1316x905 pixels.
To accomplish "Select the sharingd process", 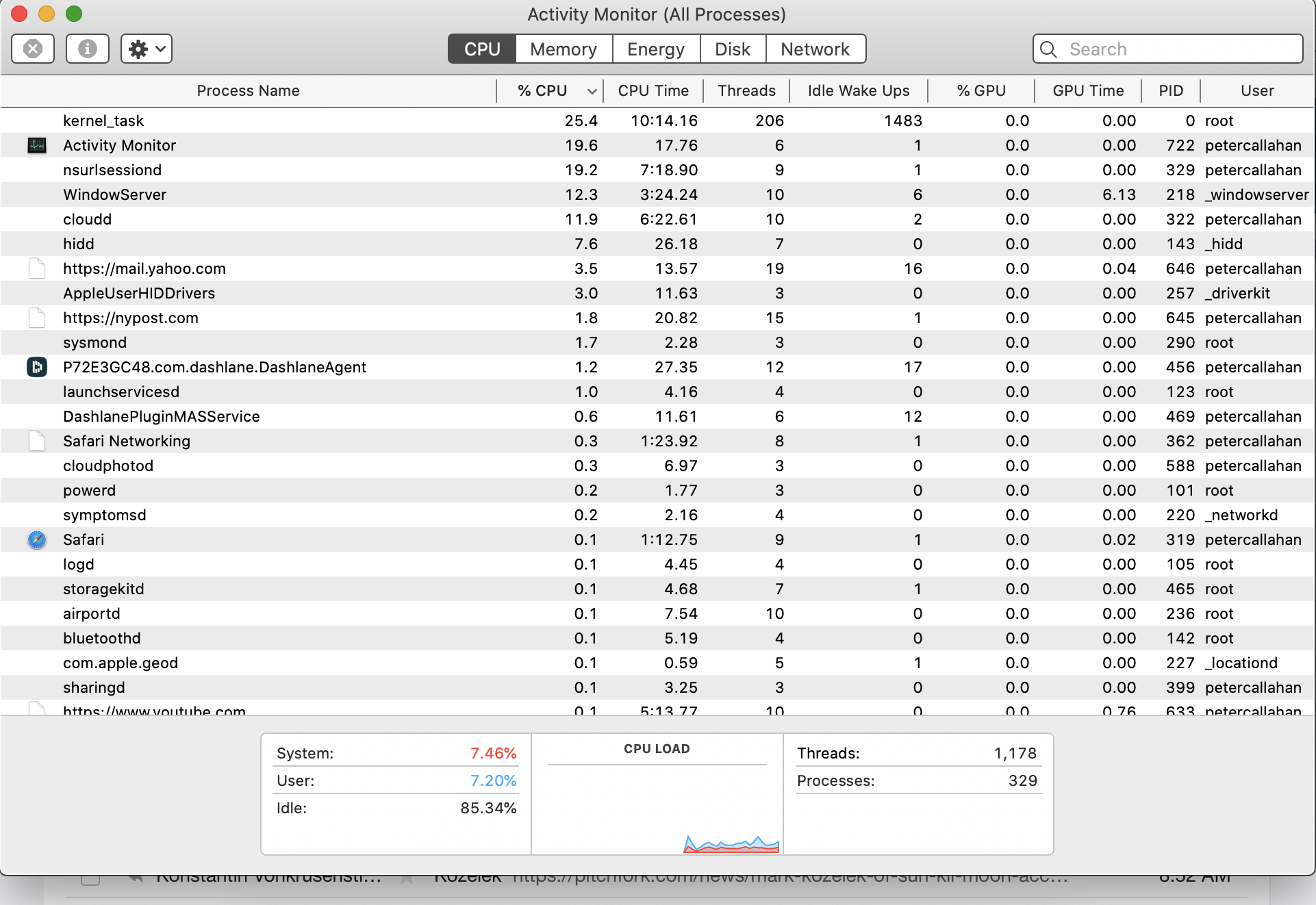I will [x=657, y=687].
